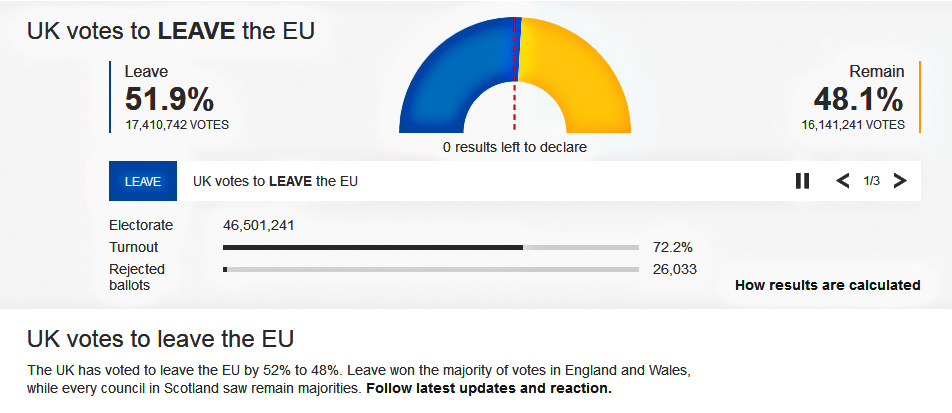Screen dimensions: 952x413
Task: Click the Rejected ballots bar
Action: pyautogui.click(x=430, y=269)
